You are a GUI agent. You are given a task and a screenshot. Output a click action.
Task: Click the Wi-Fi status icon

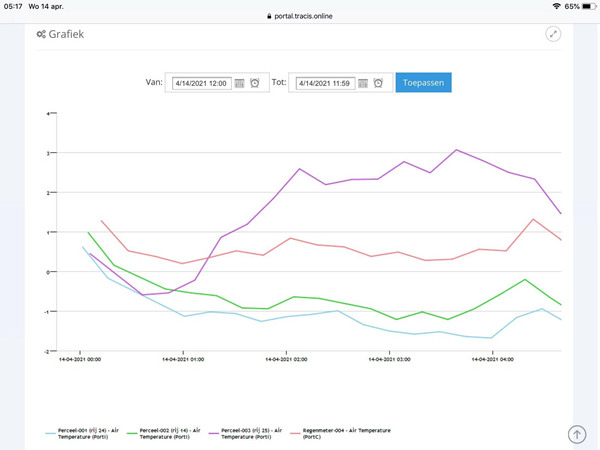pyautogui.click(x=555, y=6)
